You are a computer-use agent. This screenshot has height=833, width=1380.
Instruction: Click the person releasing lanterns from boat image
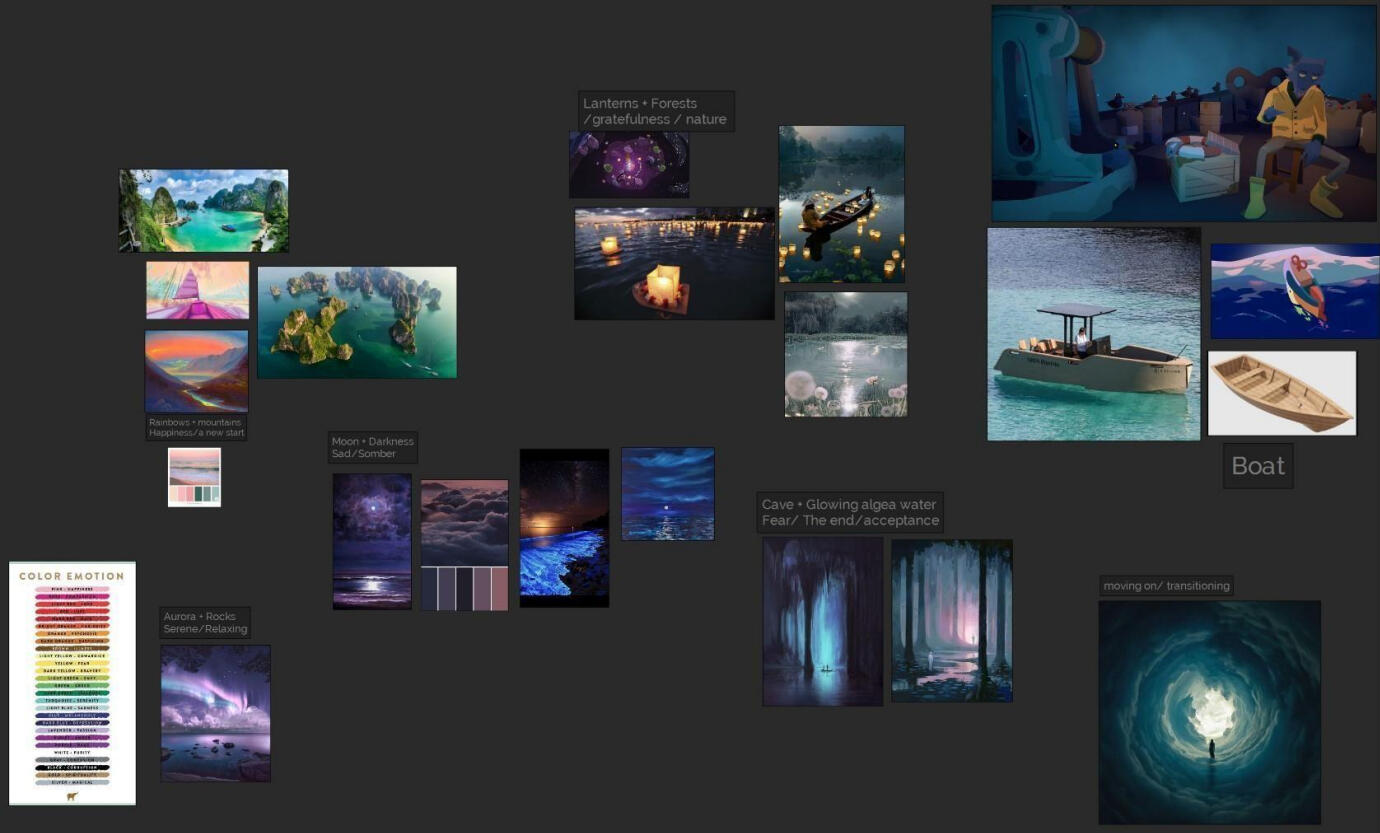tap(841, 204)
